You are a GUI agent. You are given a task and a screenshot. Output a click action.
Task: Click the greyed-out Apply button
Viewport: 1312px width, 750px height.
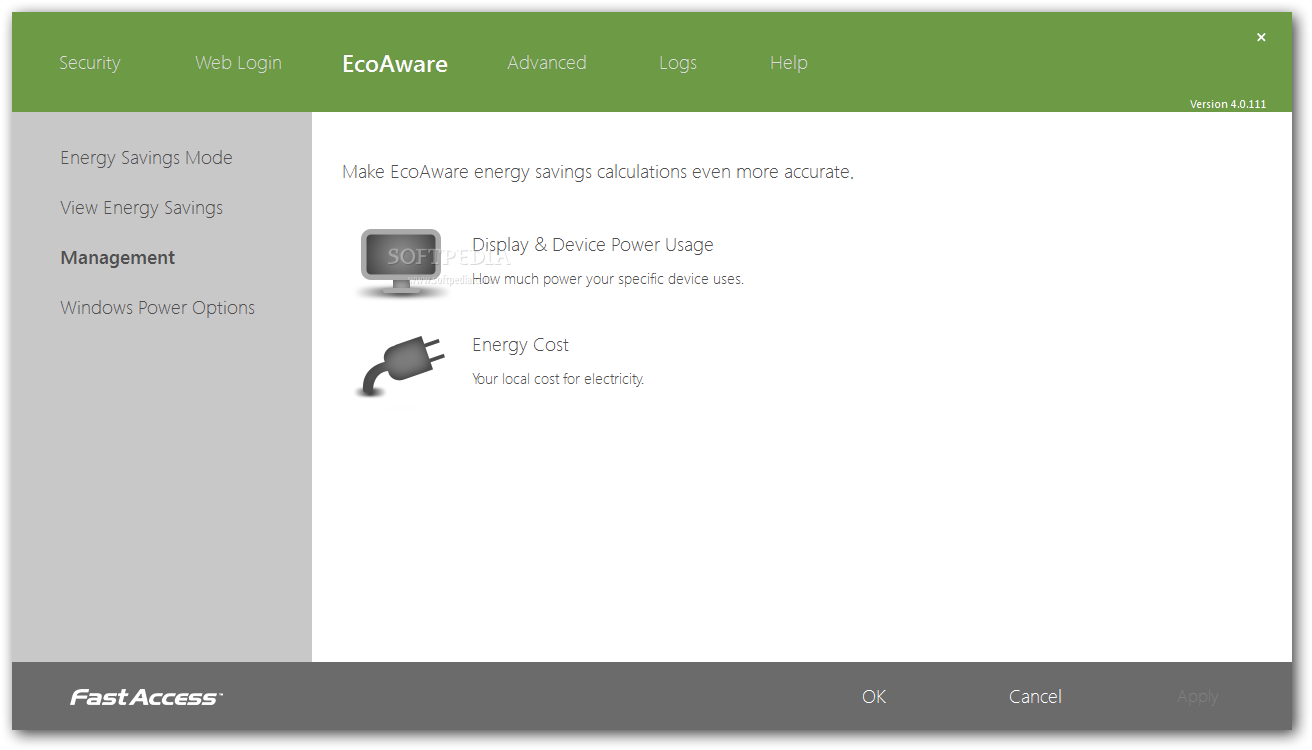(1197, 697)
